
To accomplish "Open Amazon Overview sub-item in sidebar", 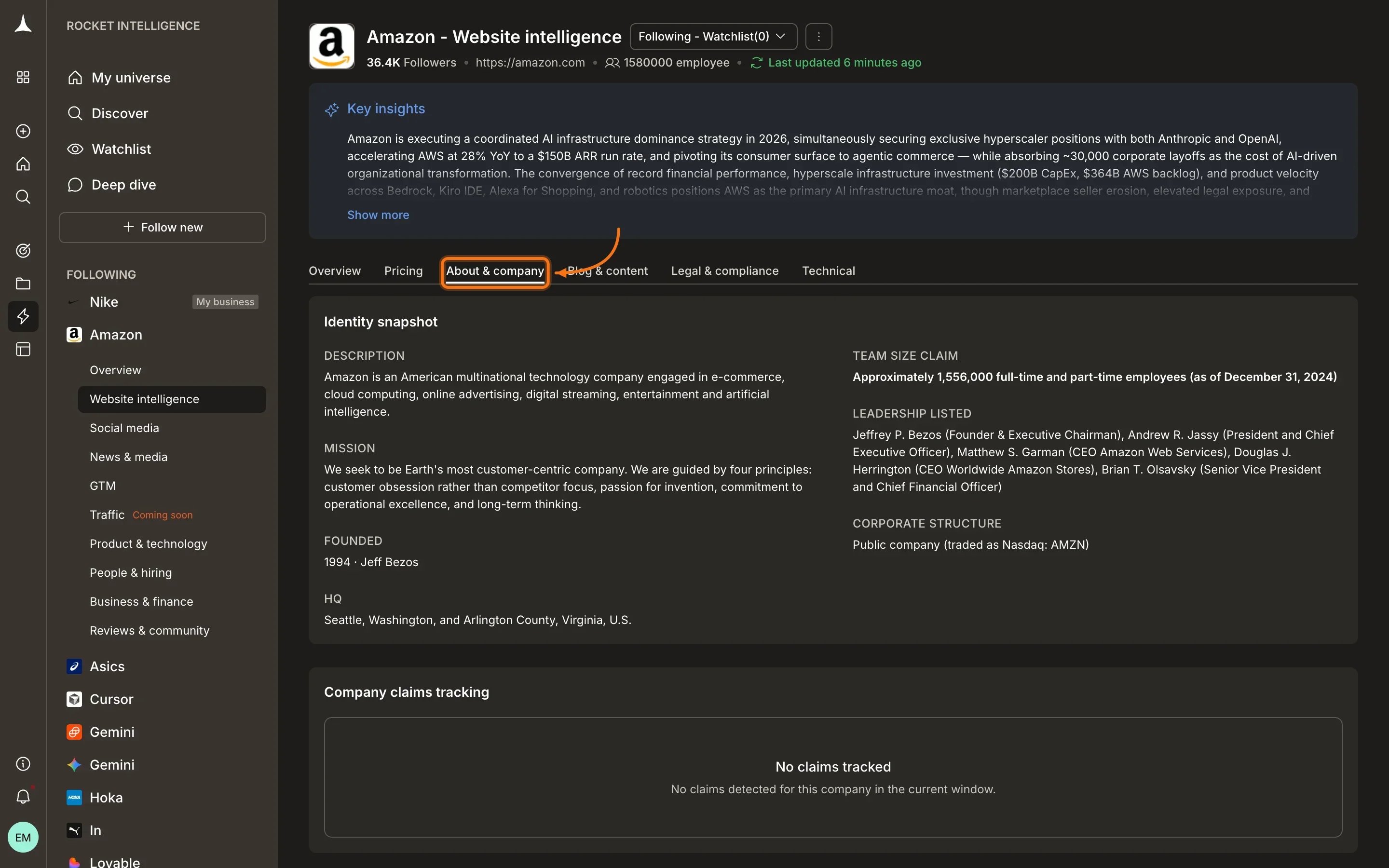I will click(x=115, y=370).
